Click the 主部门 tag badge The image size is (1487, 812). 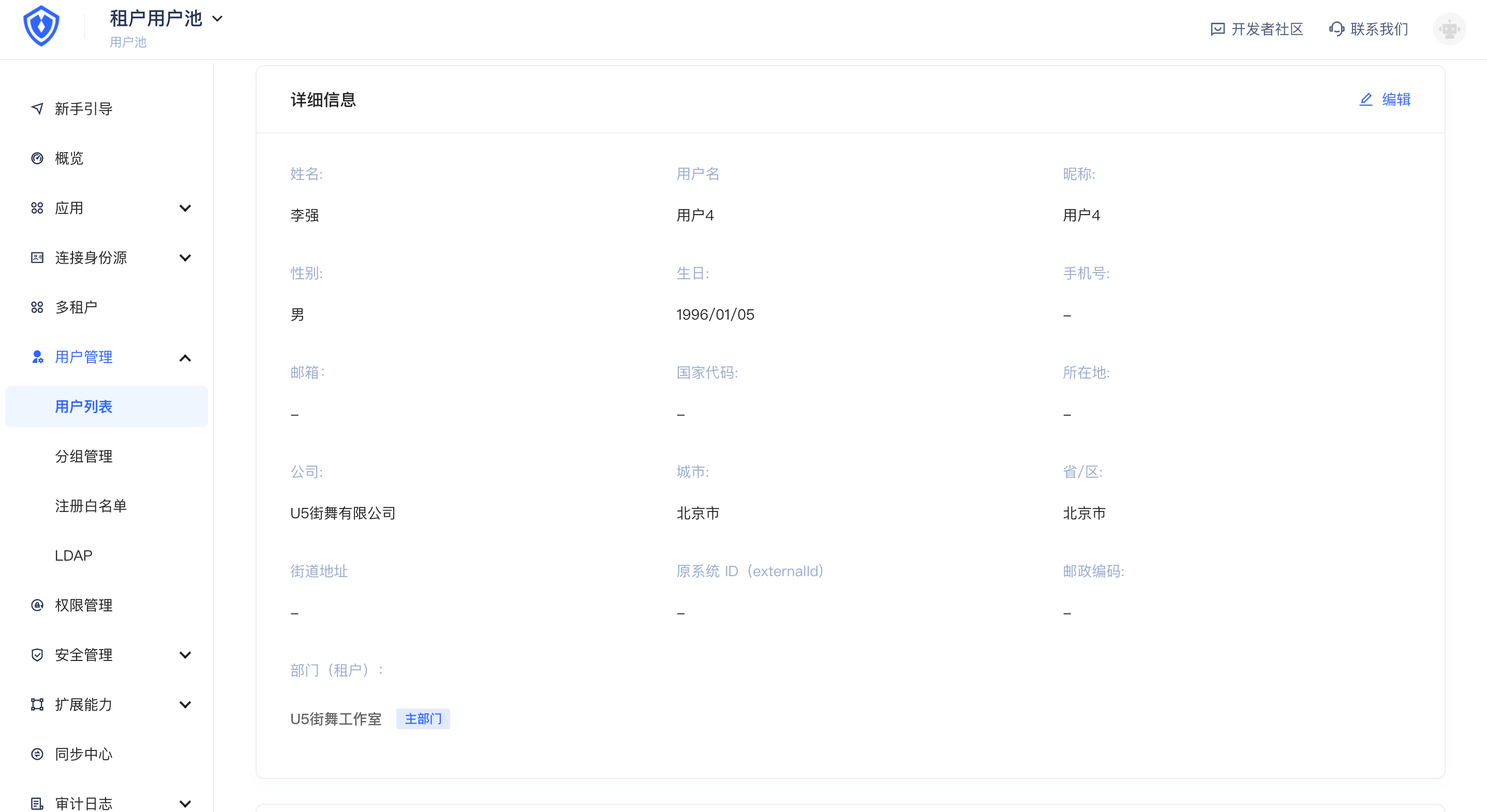[423, 718]
